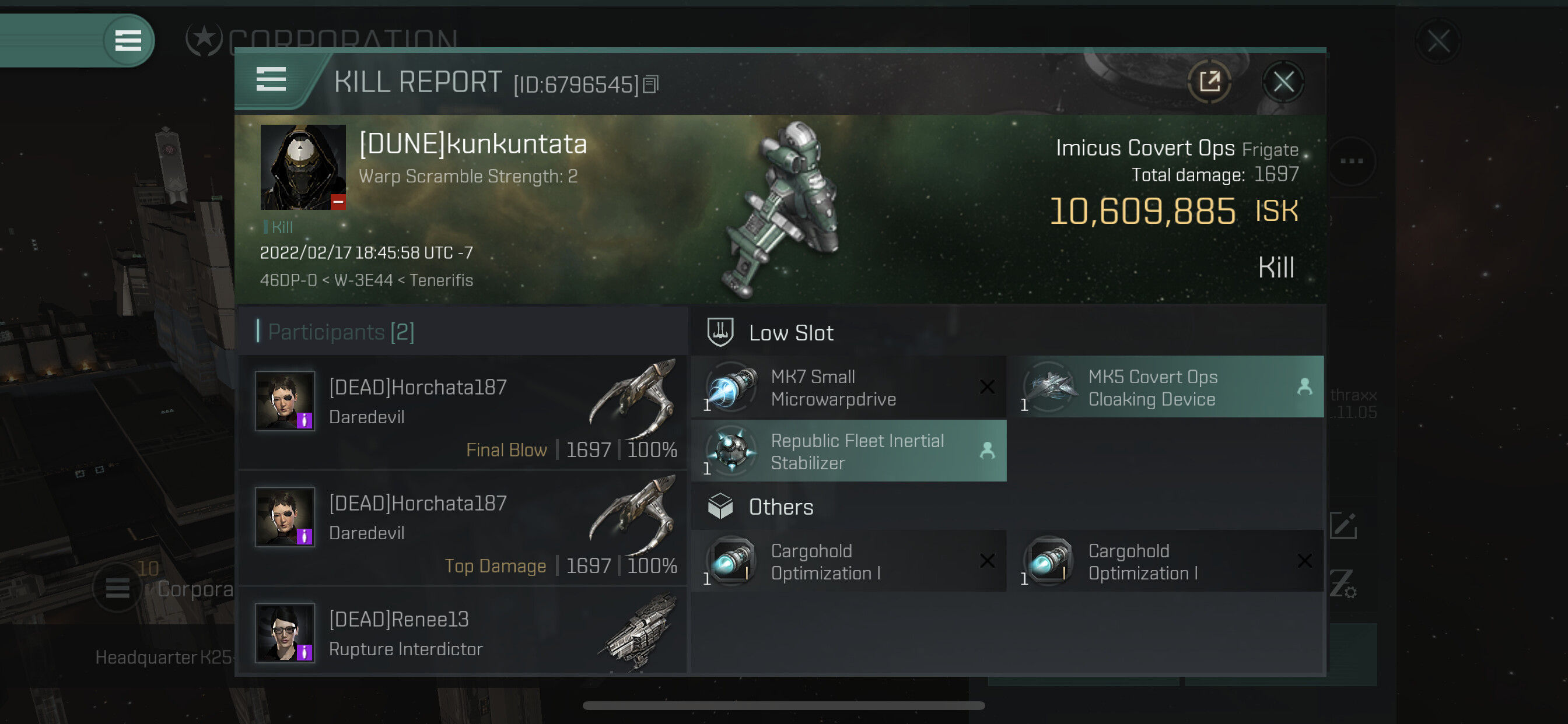Open the Kill Report hamburger menu

(271, 80)
